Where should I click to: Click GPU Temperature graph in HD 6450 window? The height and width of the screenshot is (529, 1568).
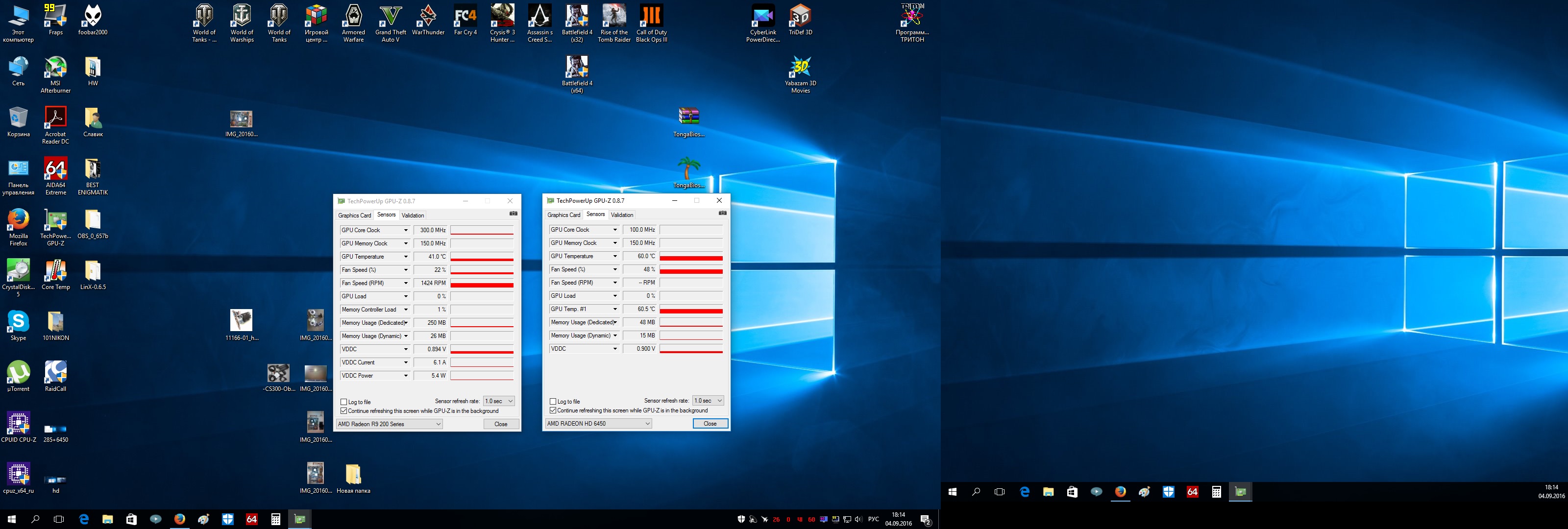point(691,256)
